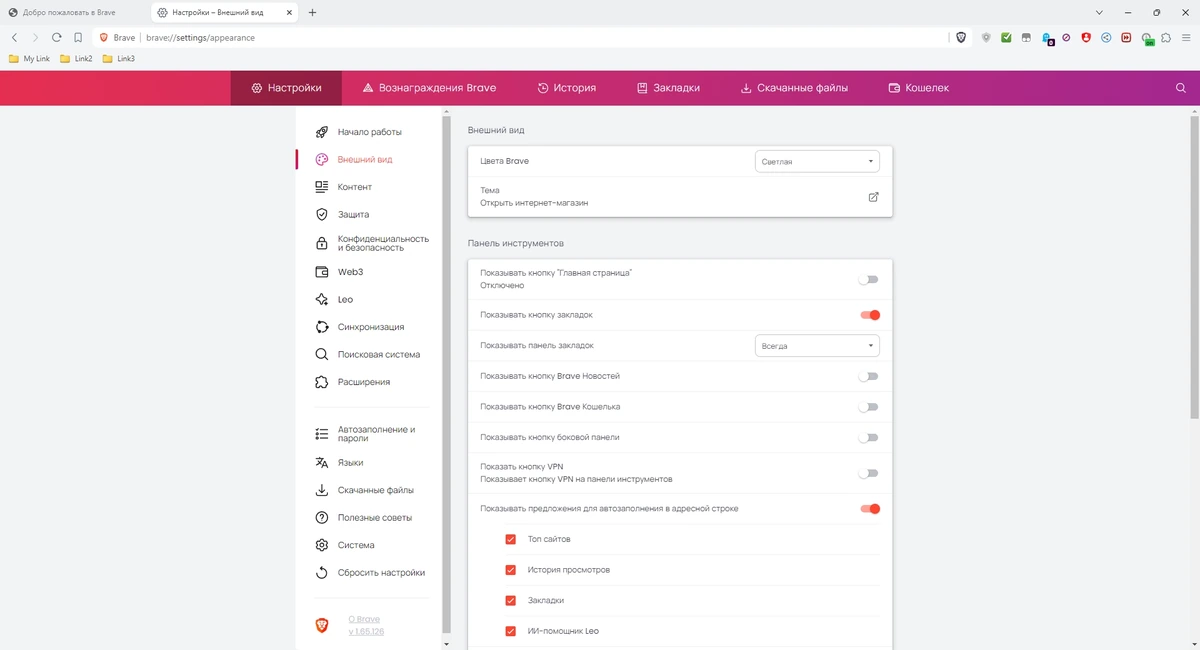Screen dimensions: 1200x650
Task: Toggle 'Показать кнопку VPN' switch
Action: [869, 474]
